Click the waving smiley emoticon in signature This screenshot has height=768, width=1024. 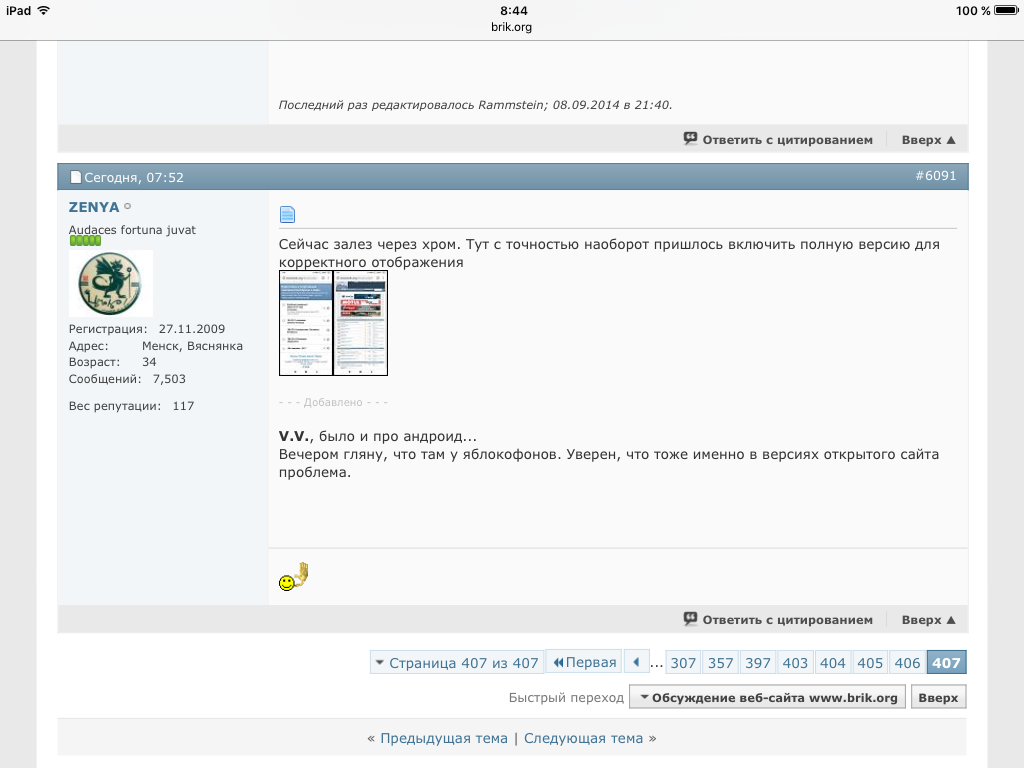(x=293, y=577)
